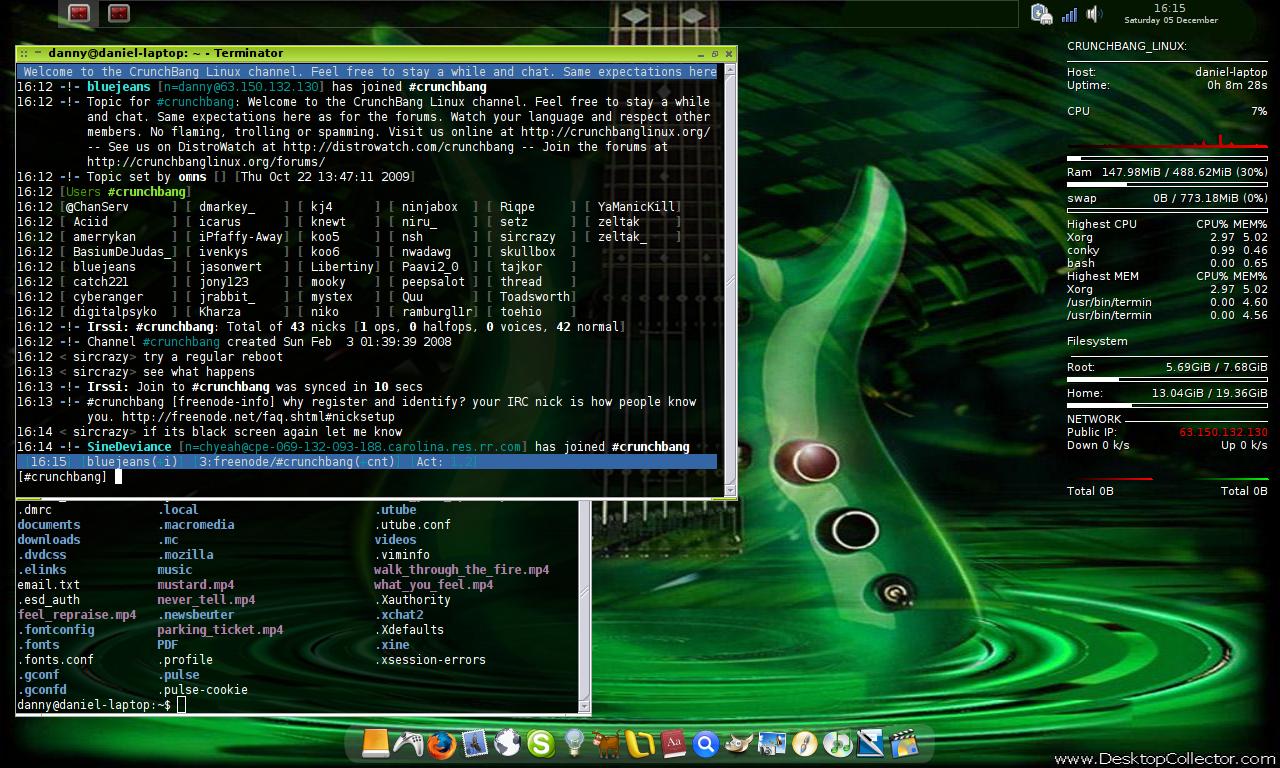Launch Skype from the dock
This screenshot has width=1280, height=768.
coord(540,743)
